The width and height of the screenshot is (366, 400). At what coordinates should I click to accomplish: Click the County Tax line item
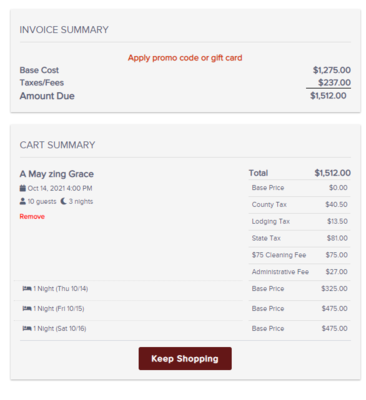pos(299,205)
